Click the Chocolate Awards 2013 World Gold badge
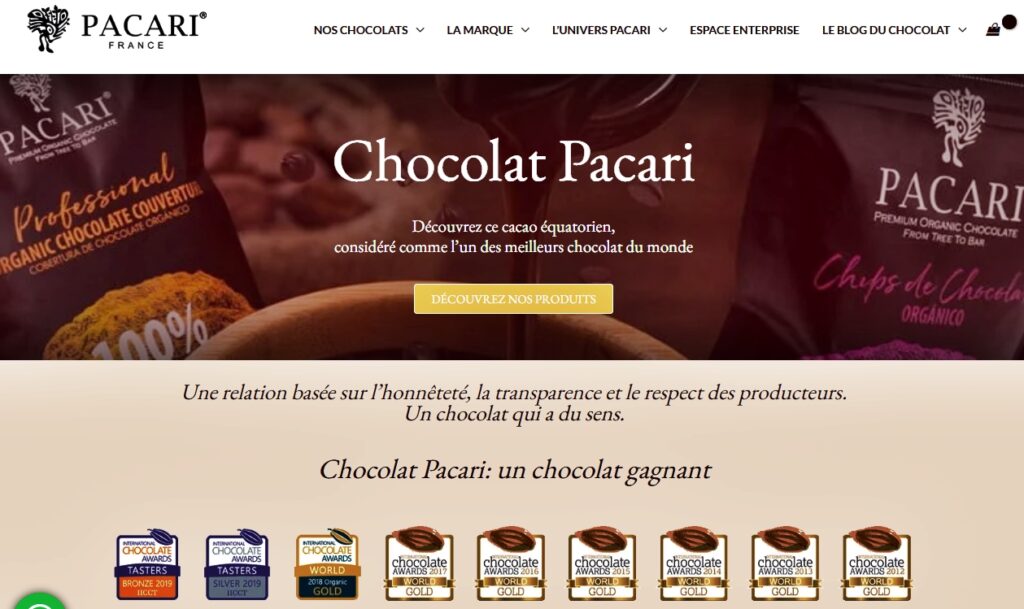Screen dimensions: 1024x609 (x=785, y=563)
